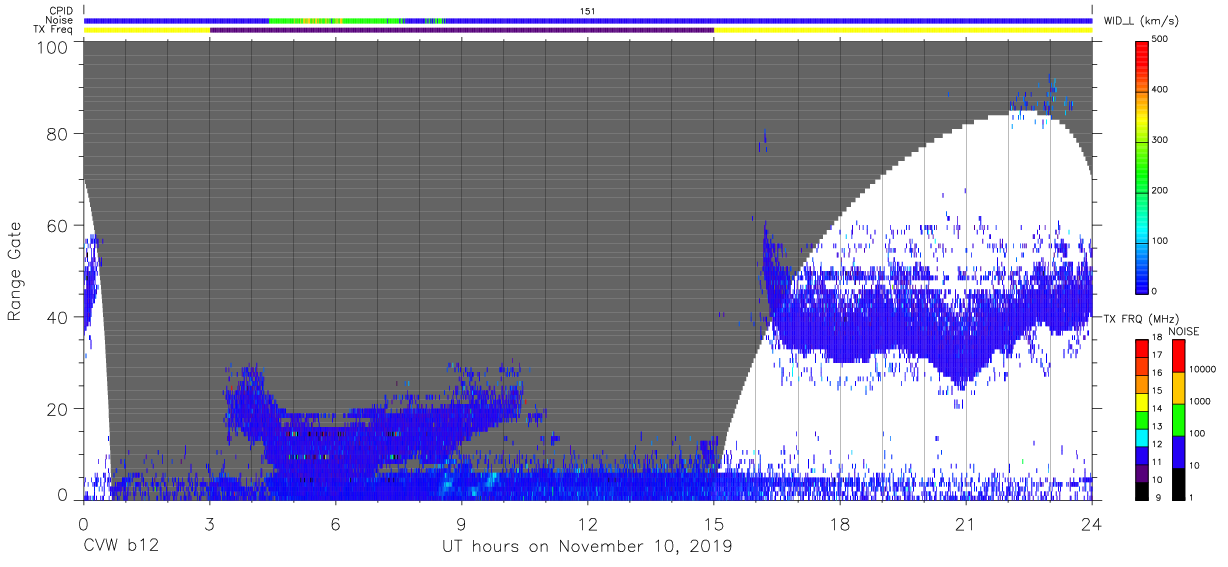
Task: Click the 80 range gate tick label
Action: (57, 135)
